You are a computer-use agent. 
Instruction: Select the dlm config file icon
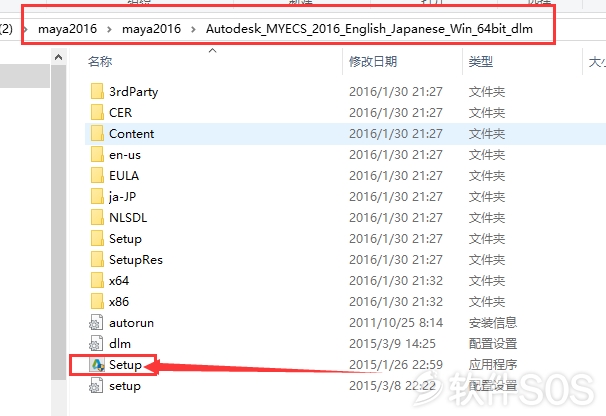[96, 343]
